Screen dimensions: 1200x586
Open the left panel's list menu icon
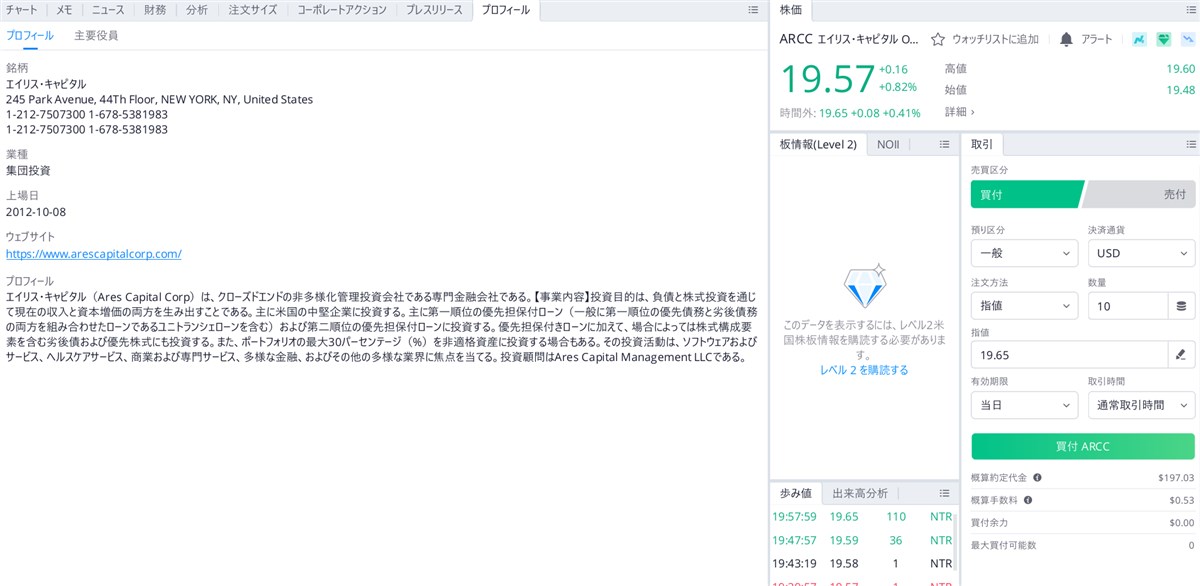point(753,10)
